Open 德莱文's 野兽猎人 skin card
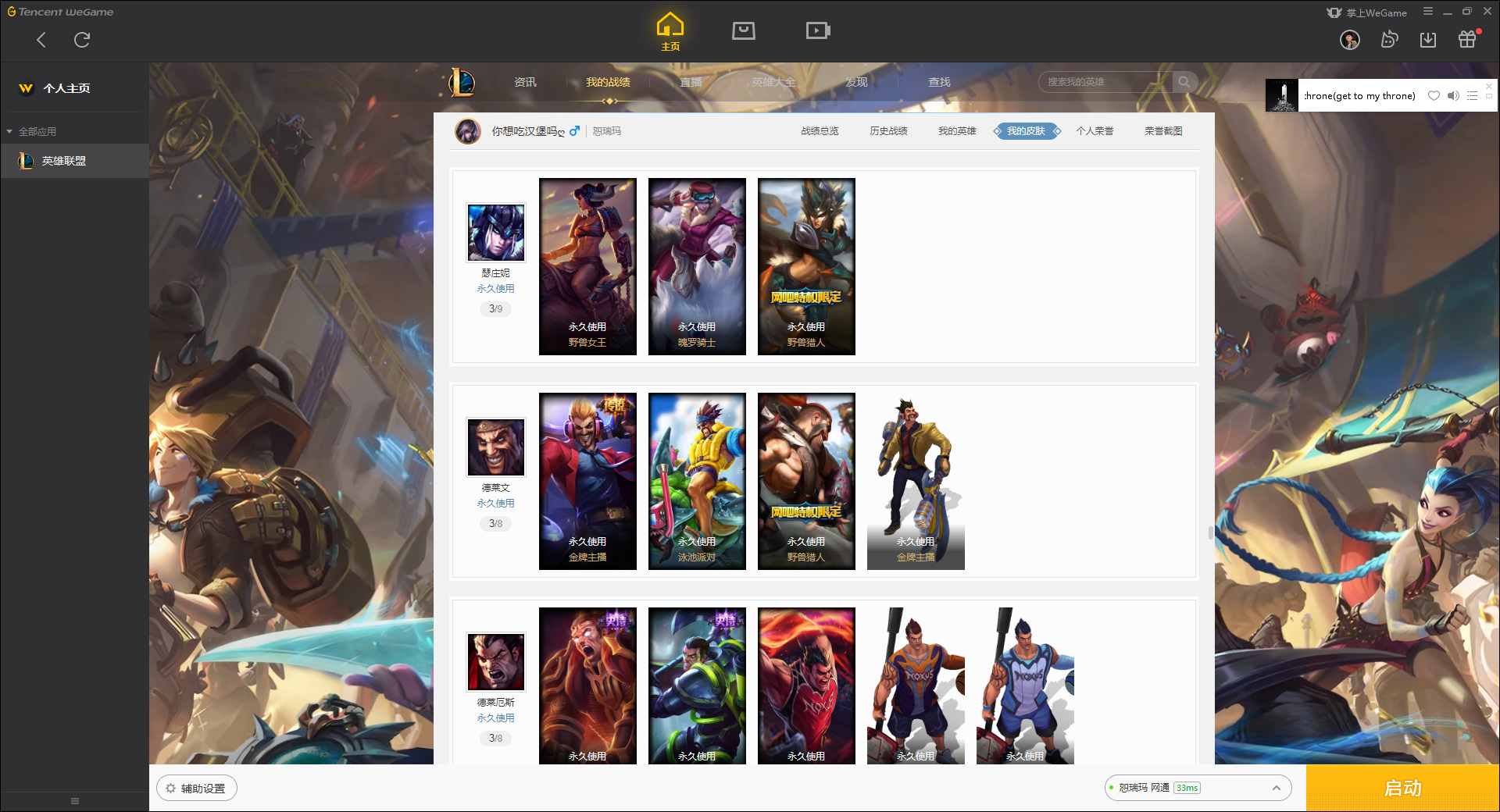Screen dimensions: 1500x812 tap(806, 481)
